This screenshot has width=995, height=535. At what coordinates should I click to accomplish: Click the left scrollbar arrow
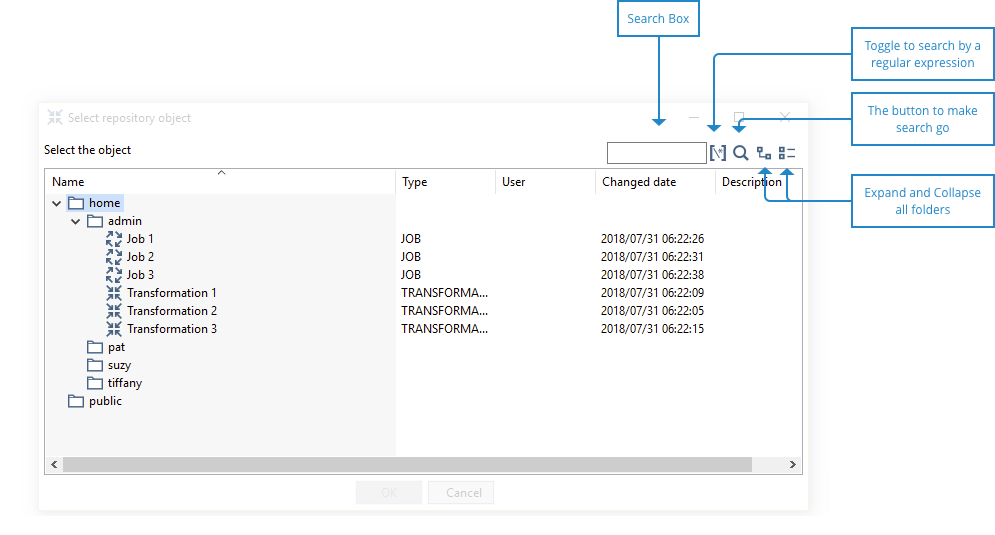54,465
